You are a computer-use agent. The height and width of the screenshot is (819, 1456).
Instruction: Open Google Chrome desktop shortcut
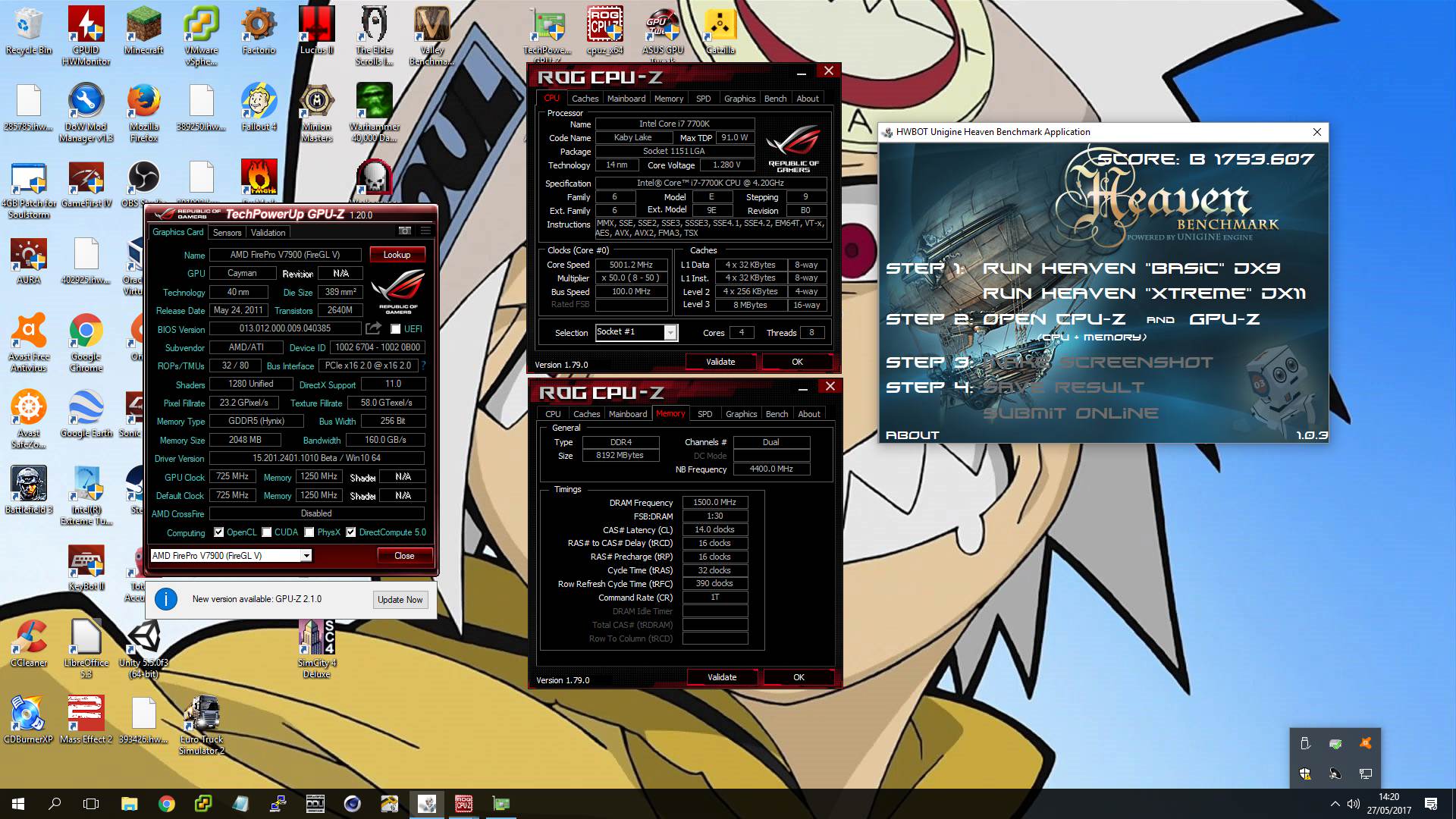click(x=86, y=343)
